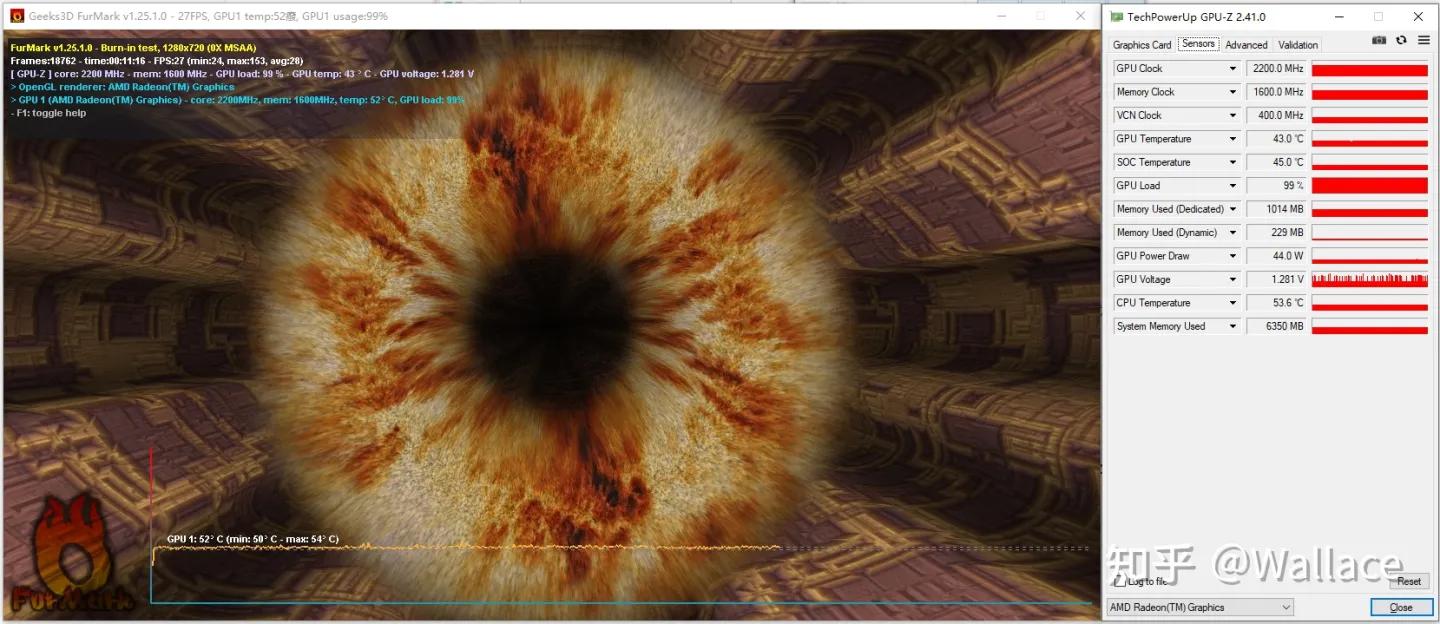
Task: Expand the GPU Clock sensor dropdown
Action: coord(1233,69)
